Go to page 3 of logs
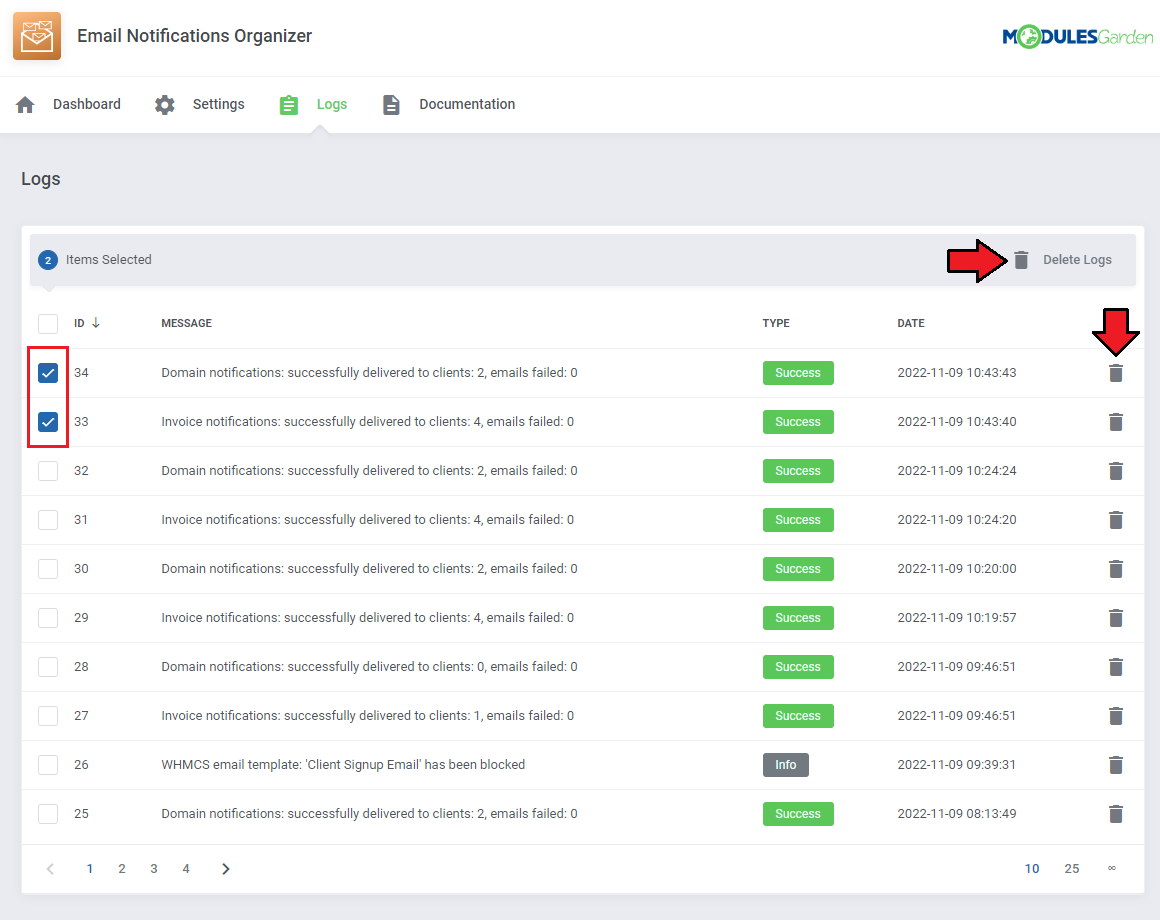The width and height of the screenshot is (1160, 920). tap(154, 869)
